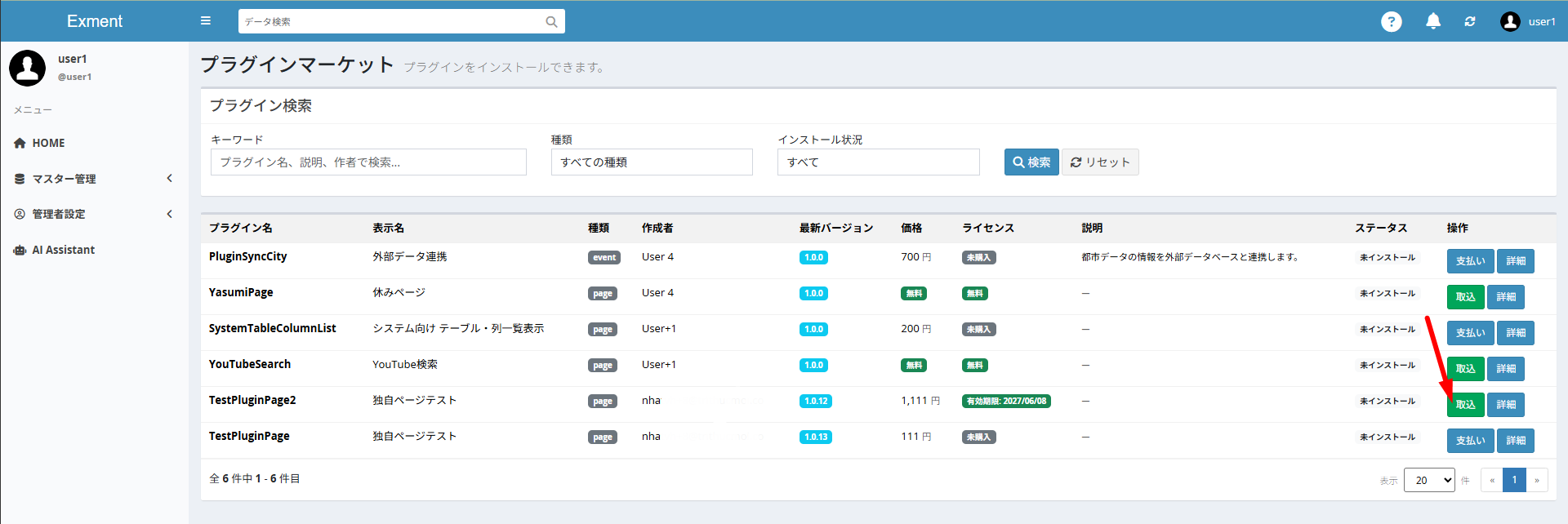The height and width of the screenshot is (524, 1568).
Task: Open the 種類 dropdown showing すべての種類
Action: tap(652, 162)
